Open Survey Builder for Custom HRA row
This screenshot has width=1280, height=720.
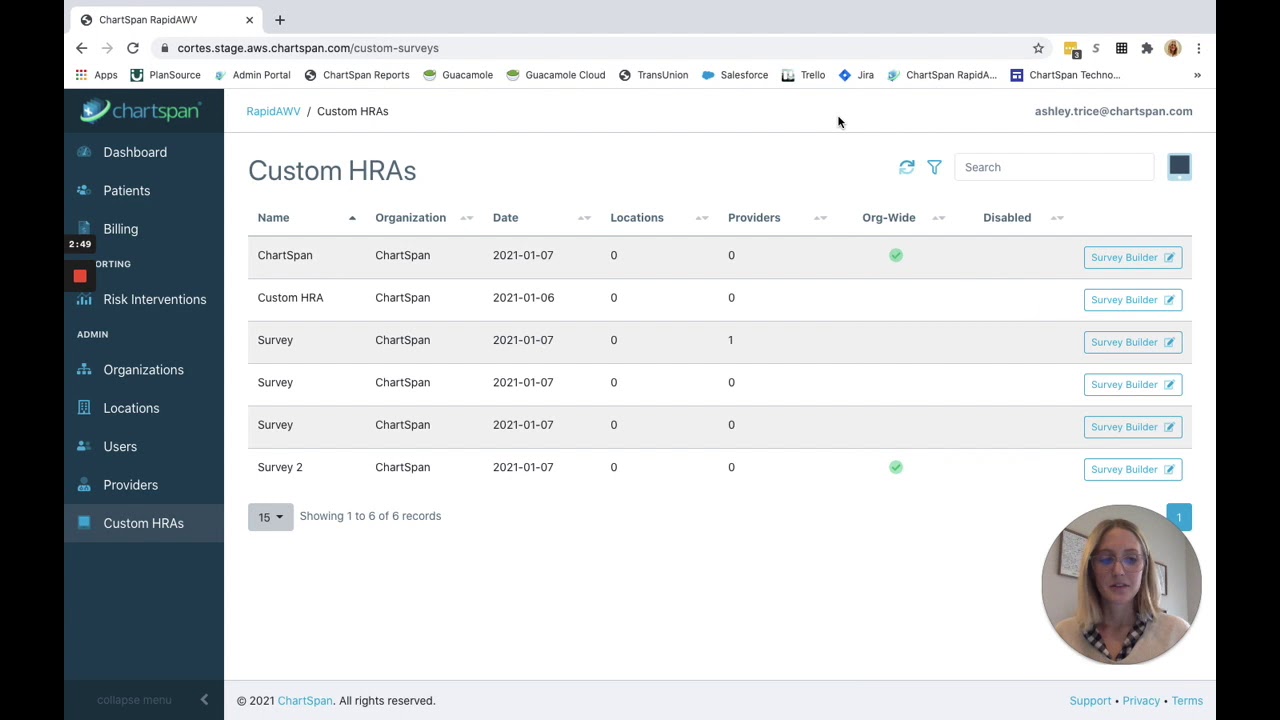[1132, 299]
